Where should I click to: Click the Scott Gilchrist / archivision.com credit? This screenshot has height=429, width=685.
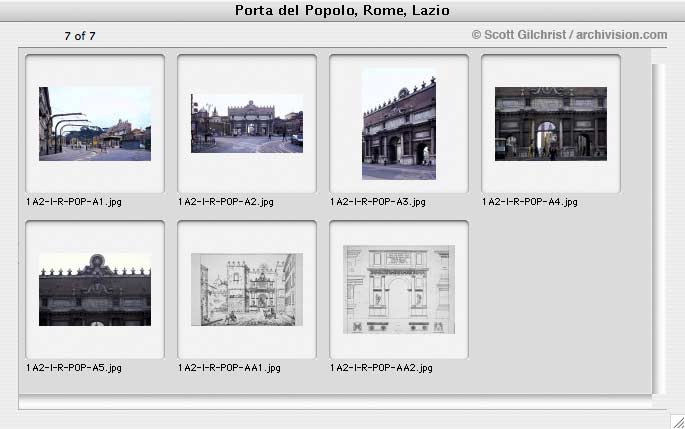click(570, 35)
